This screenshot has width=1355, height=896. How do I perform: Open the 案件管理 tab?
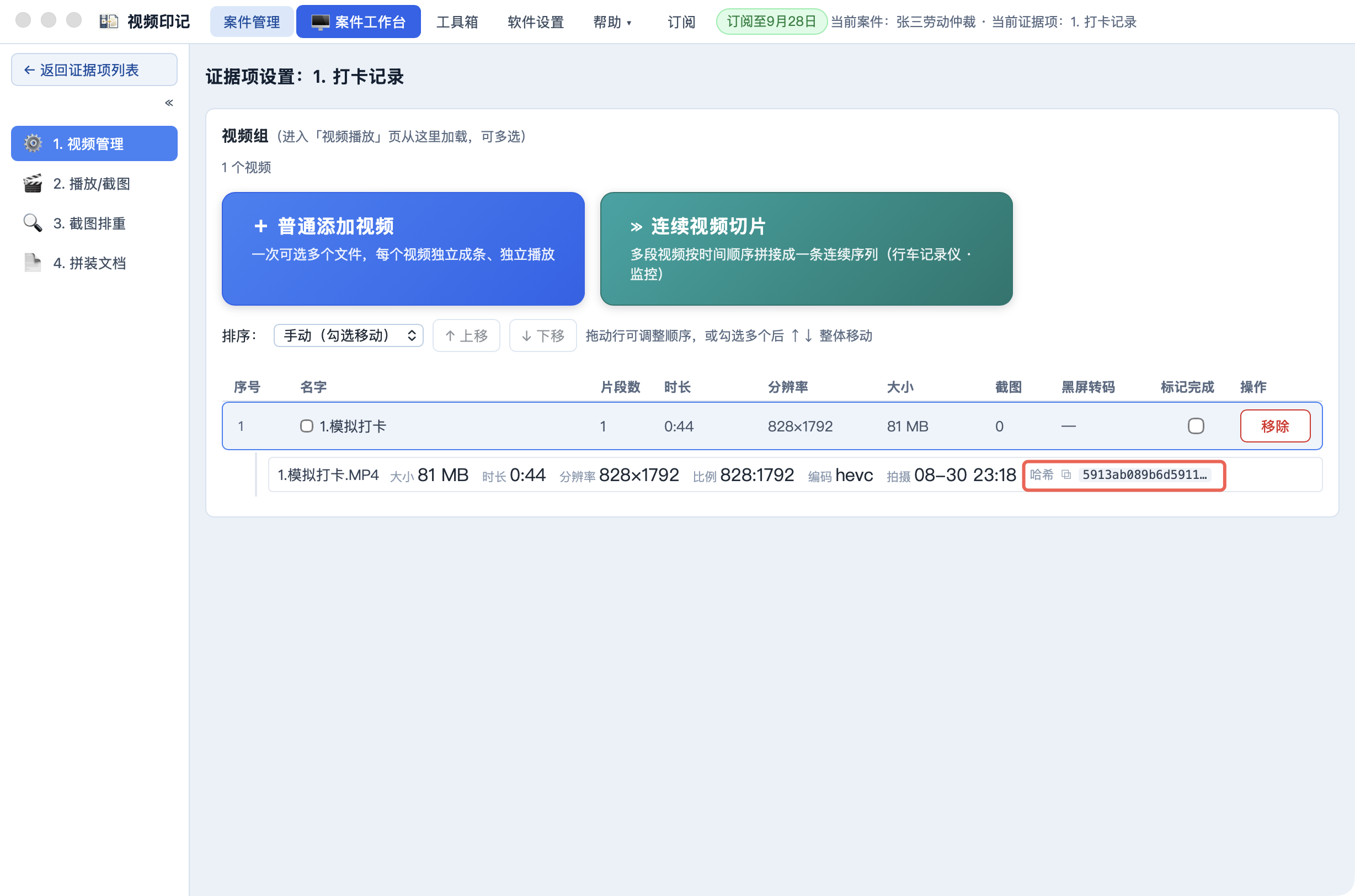tap(252, 22)
